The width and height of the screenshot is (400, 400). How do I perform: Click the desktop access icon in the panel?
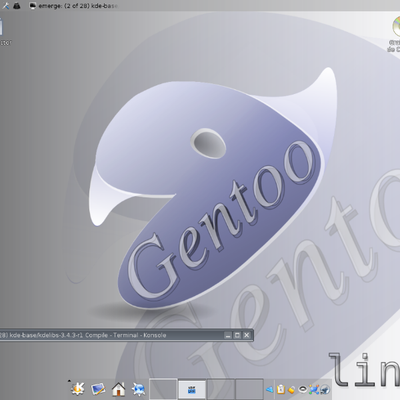(98, 389)
